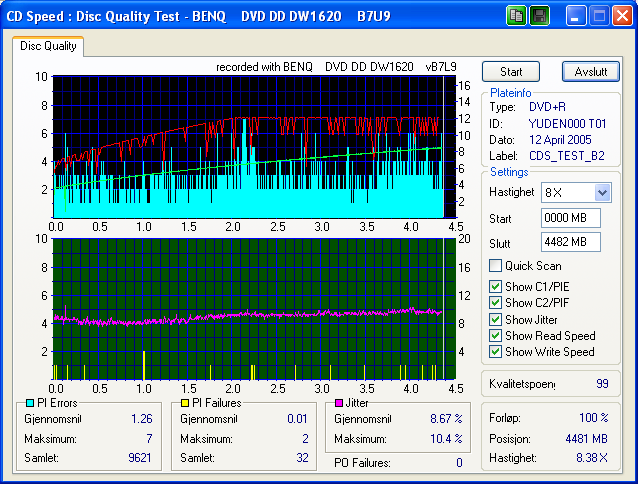
Task: Enable the Quick Scan checkbox
Action: pyautogui.click(x=495, y=266)
